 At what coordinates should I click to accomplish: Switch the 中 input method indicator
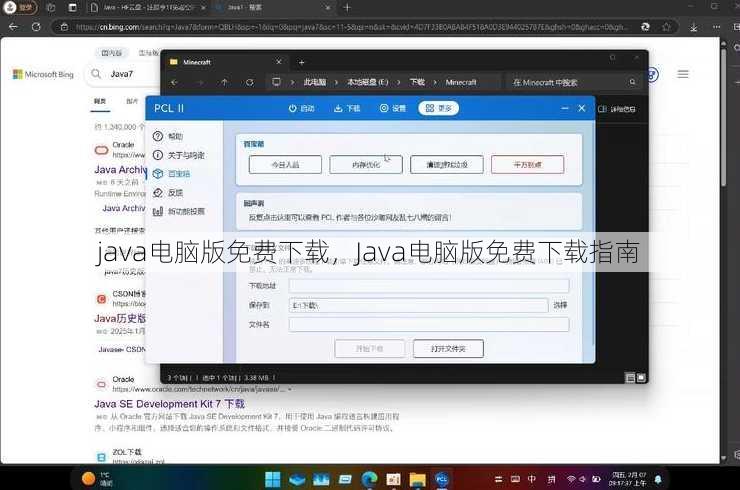tap(532, 479)
